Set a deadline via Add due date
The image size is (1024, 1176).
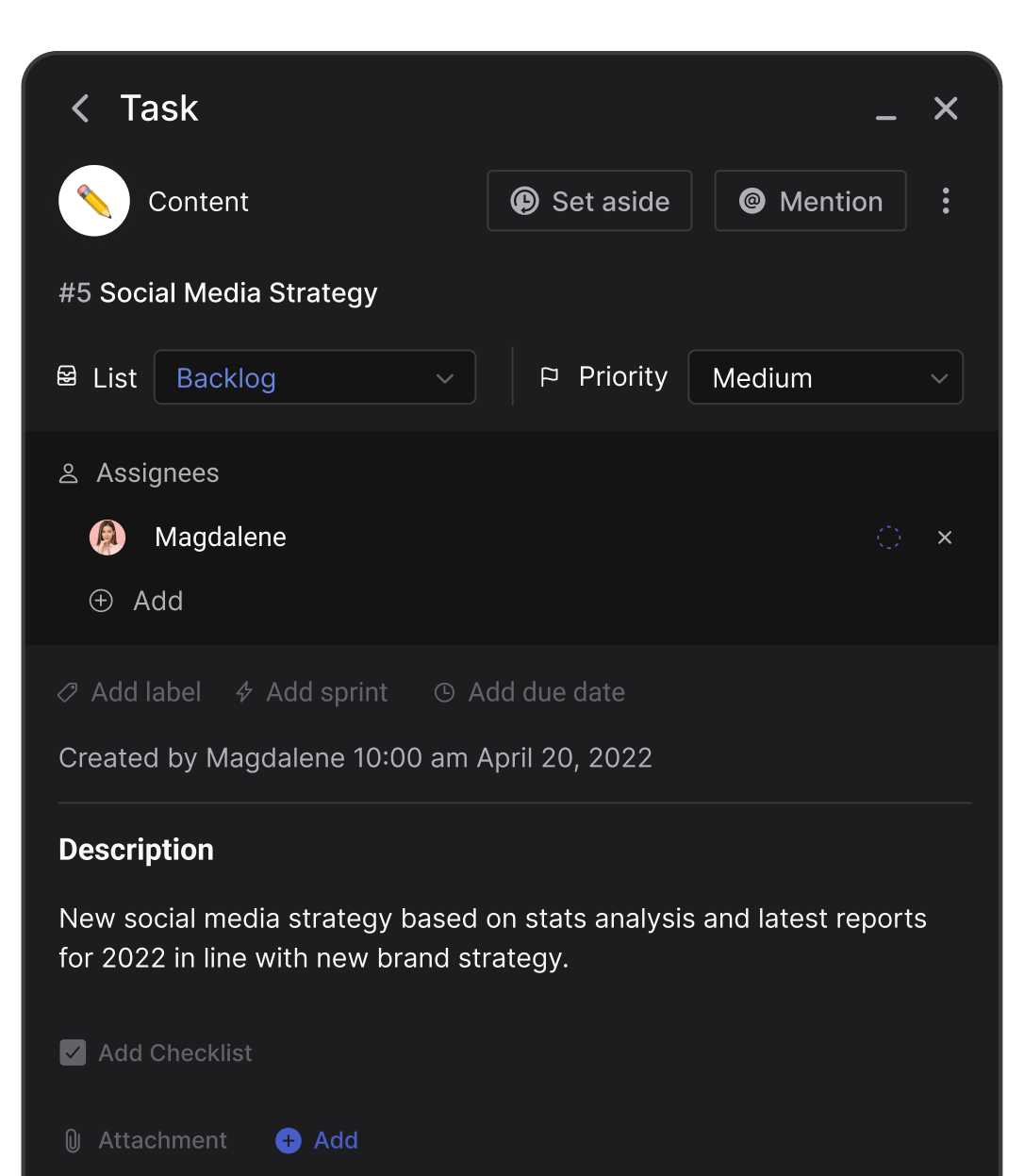530,692
